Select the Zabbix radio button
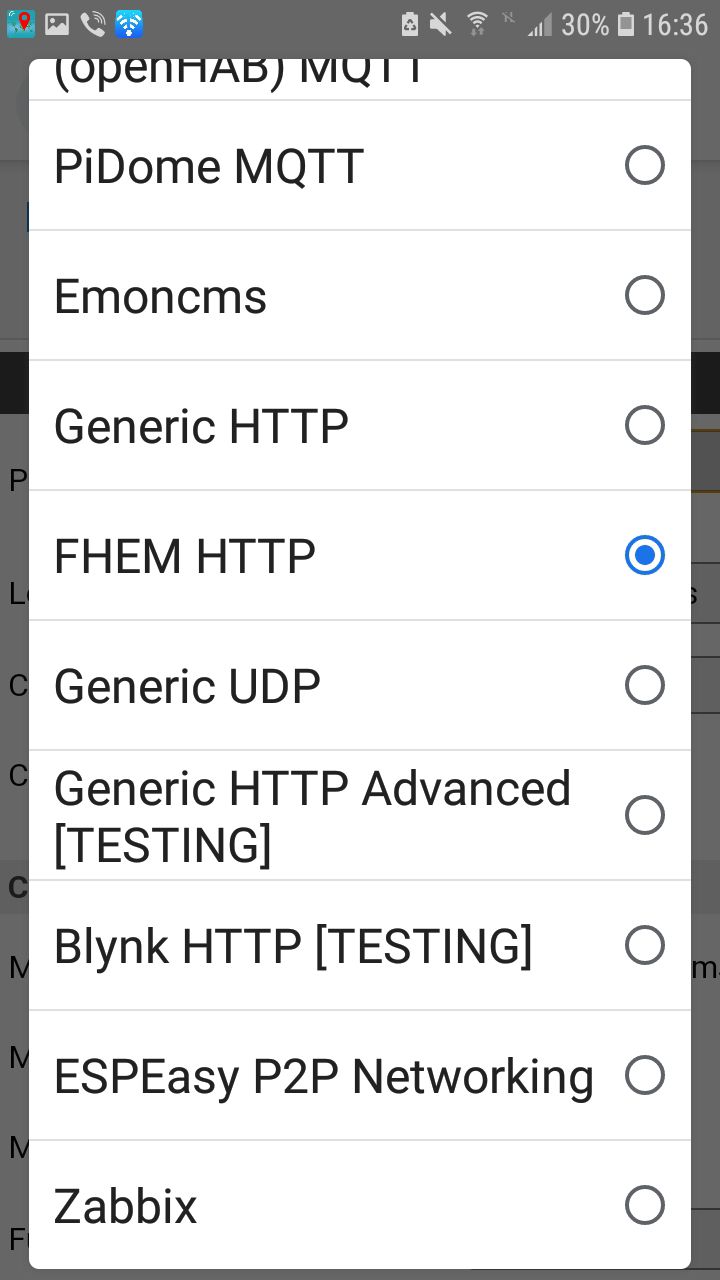Viewport: 720px width, 1280px height. [x=644, y=1205]
